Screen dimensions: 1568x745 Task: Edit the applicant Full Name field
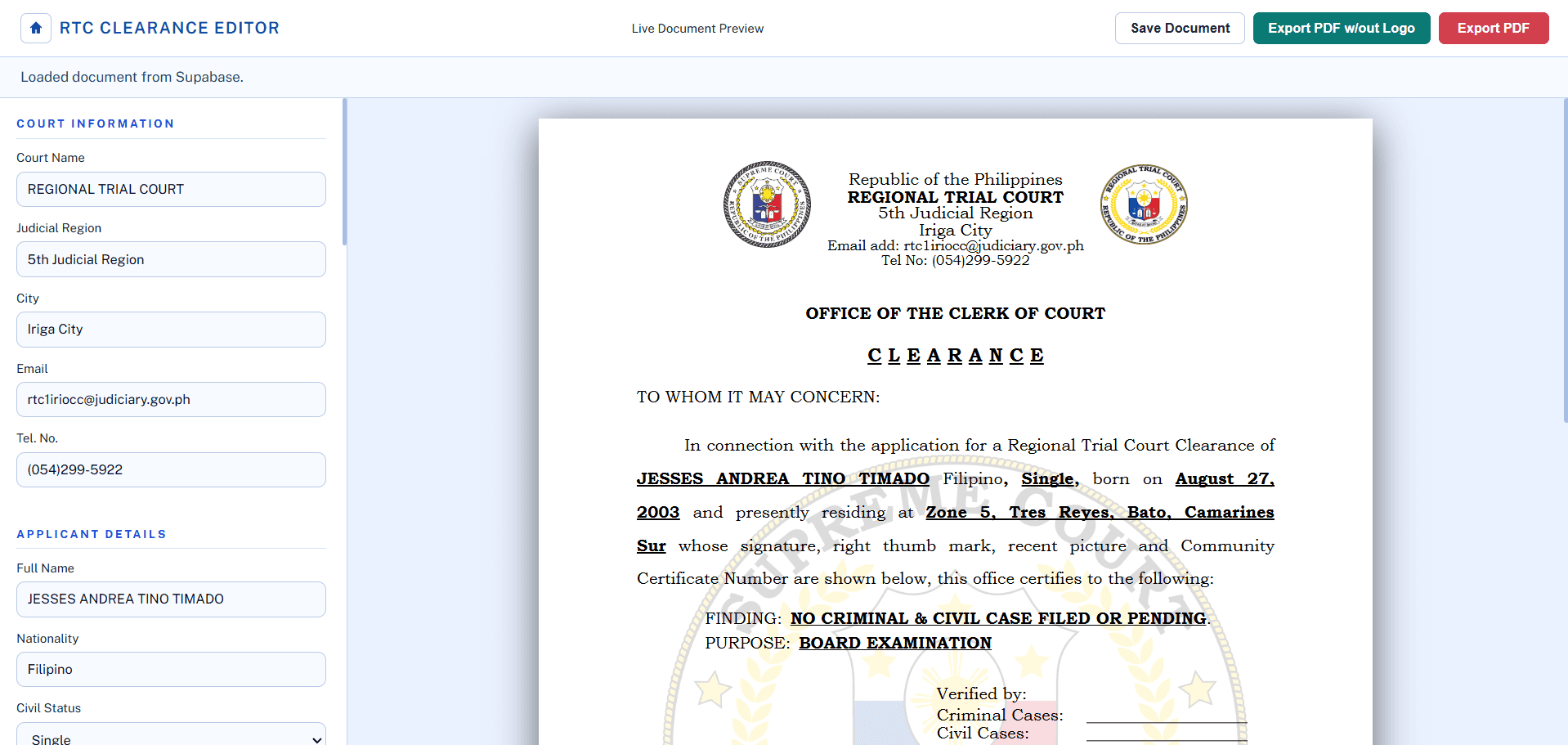(171, 599)
